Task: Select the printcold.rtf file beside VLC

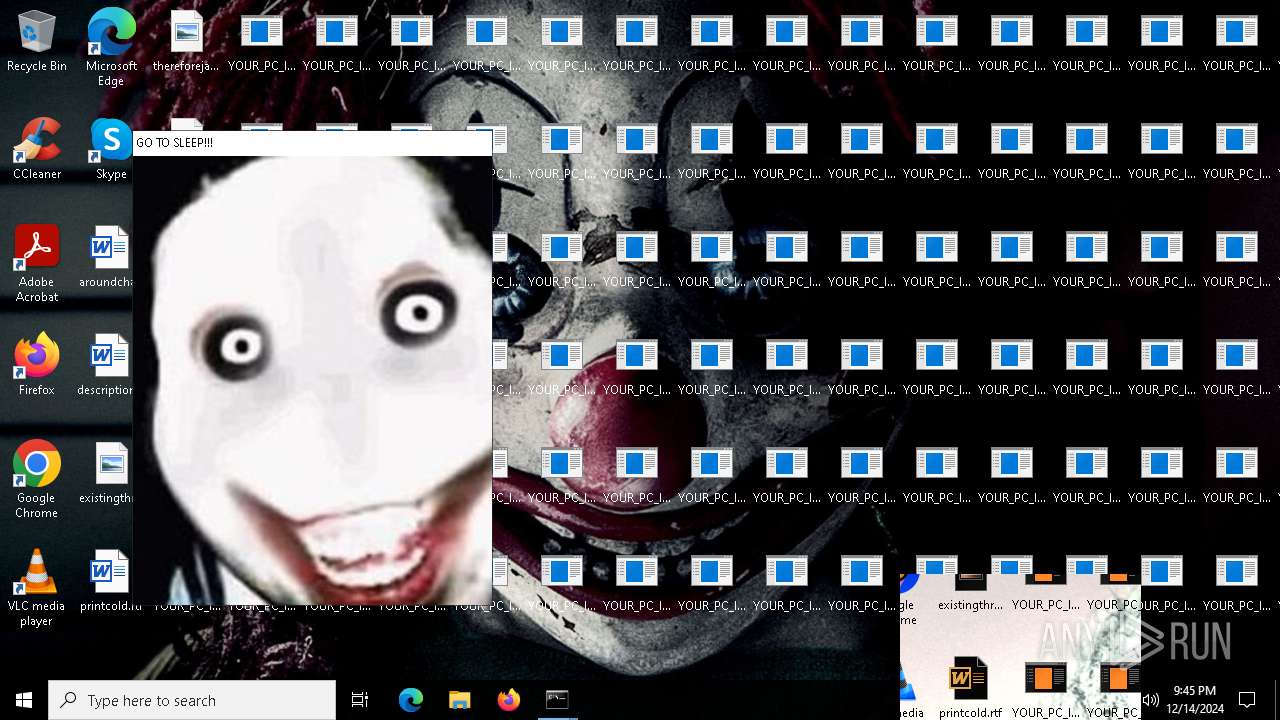Action: point(109,580)
